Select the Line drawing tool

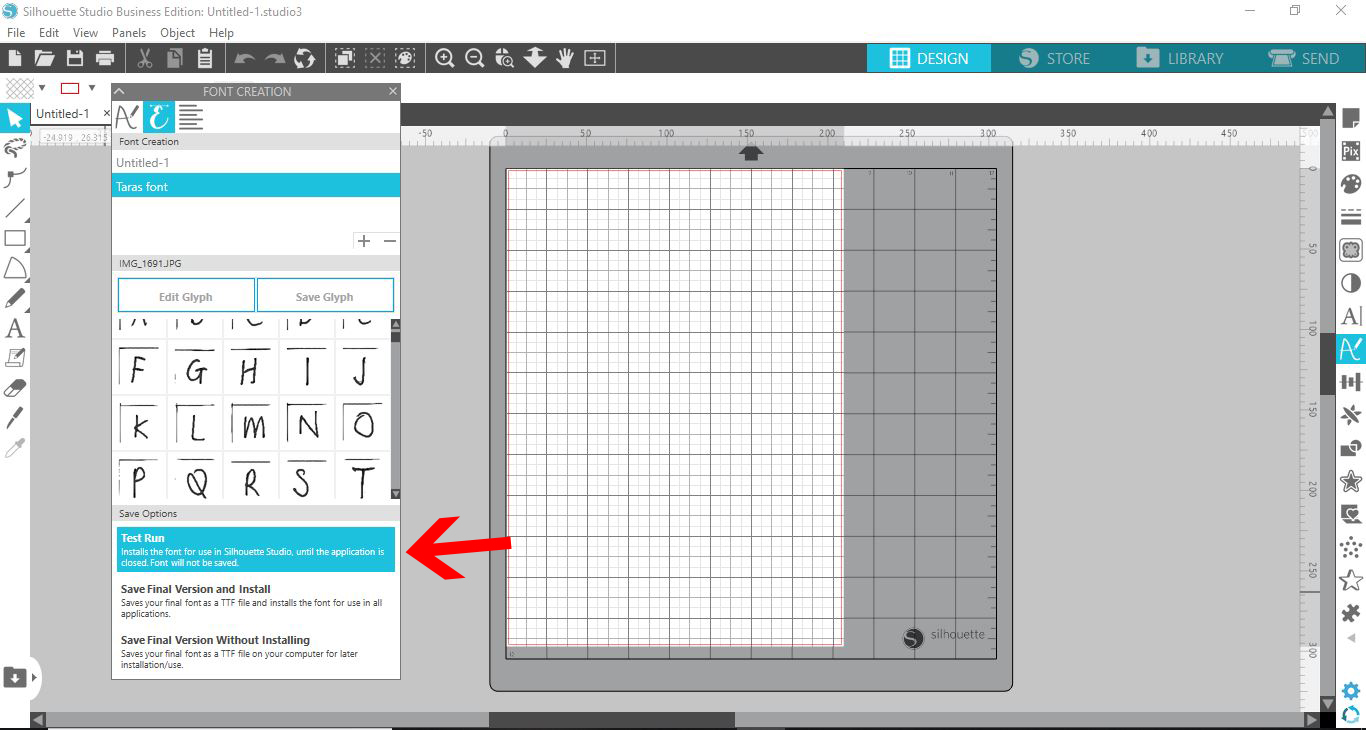[x=15, y=209]
